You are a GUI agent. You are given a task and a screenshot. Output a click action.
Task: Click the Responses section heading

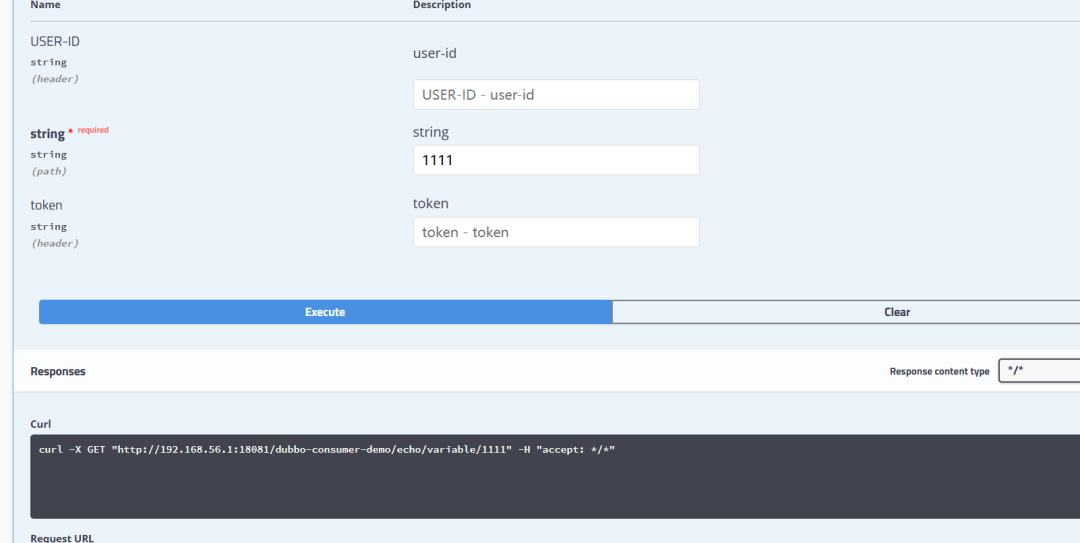58,371
